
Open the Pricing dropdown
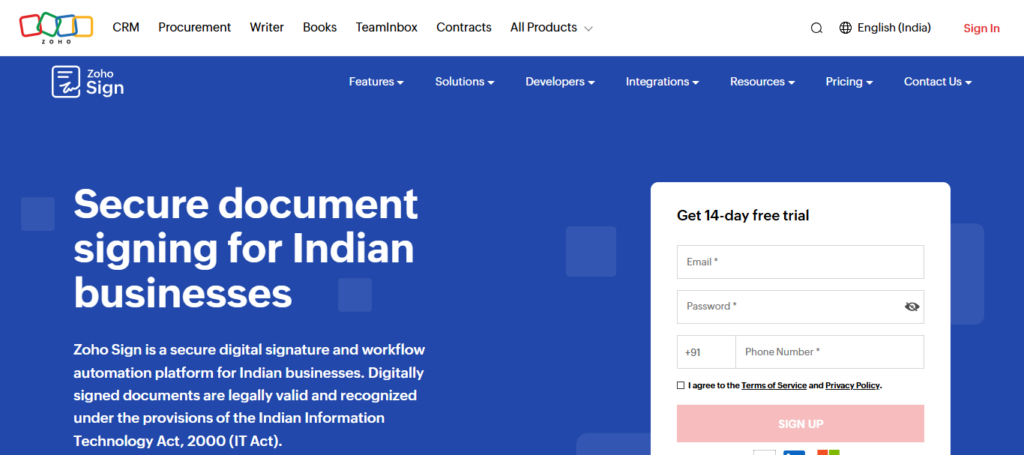[x=849, y=82]
